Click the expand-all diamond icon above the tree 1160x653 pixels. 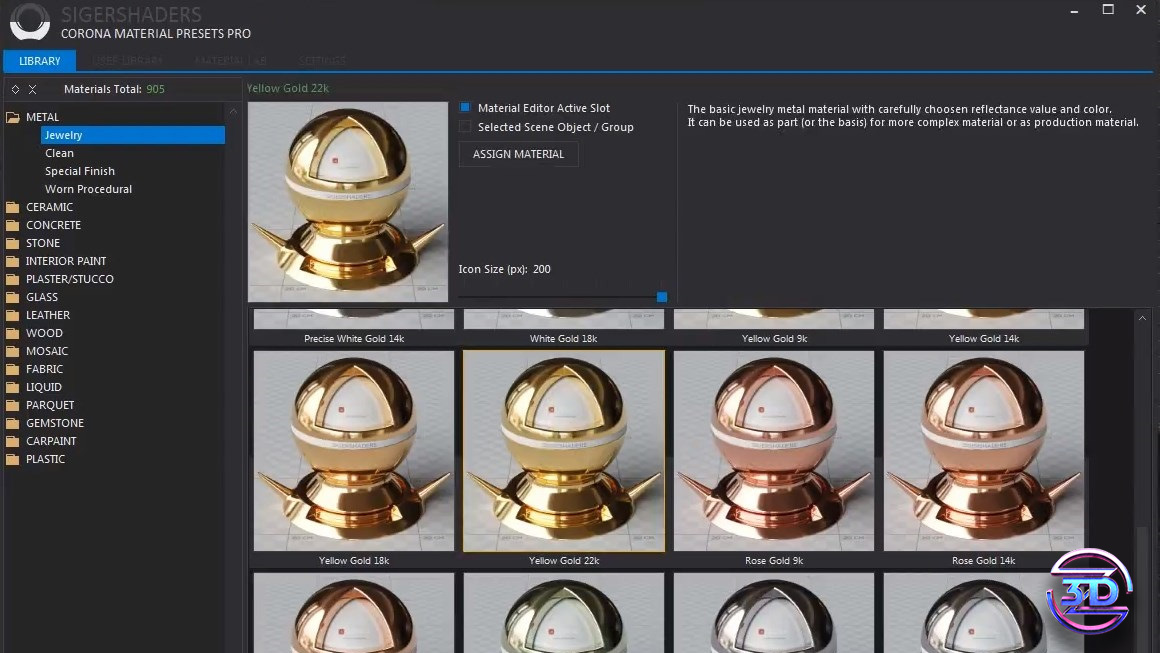pos(15,89)
